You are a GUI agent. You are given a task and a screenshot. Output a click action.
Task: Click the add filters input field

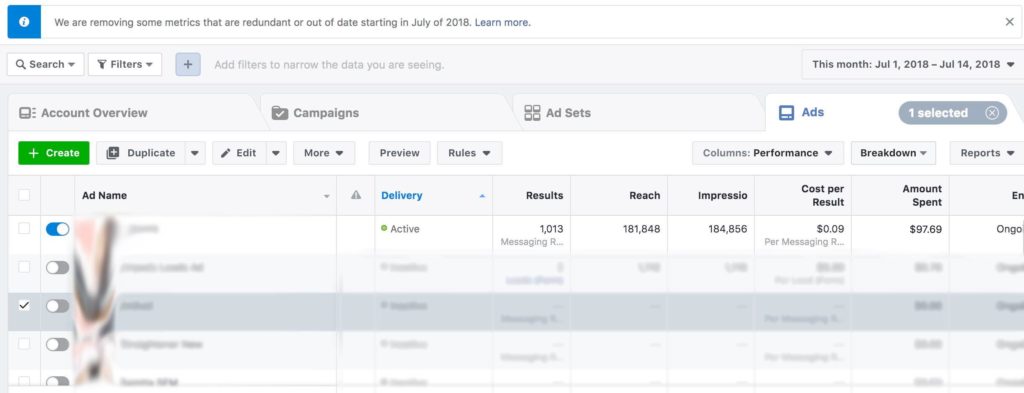click(x=329, y=65)
